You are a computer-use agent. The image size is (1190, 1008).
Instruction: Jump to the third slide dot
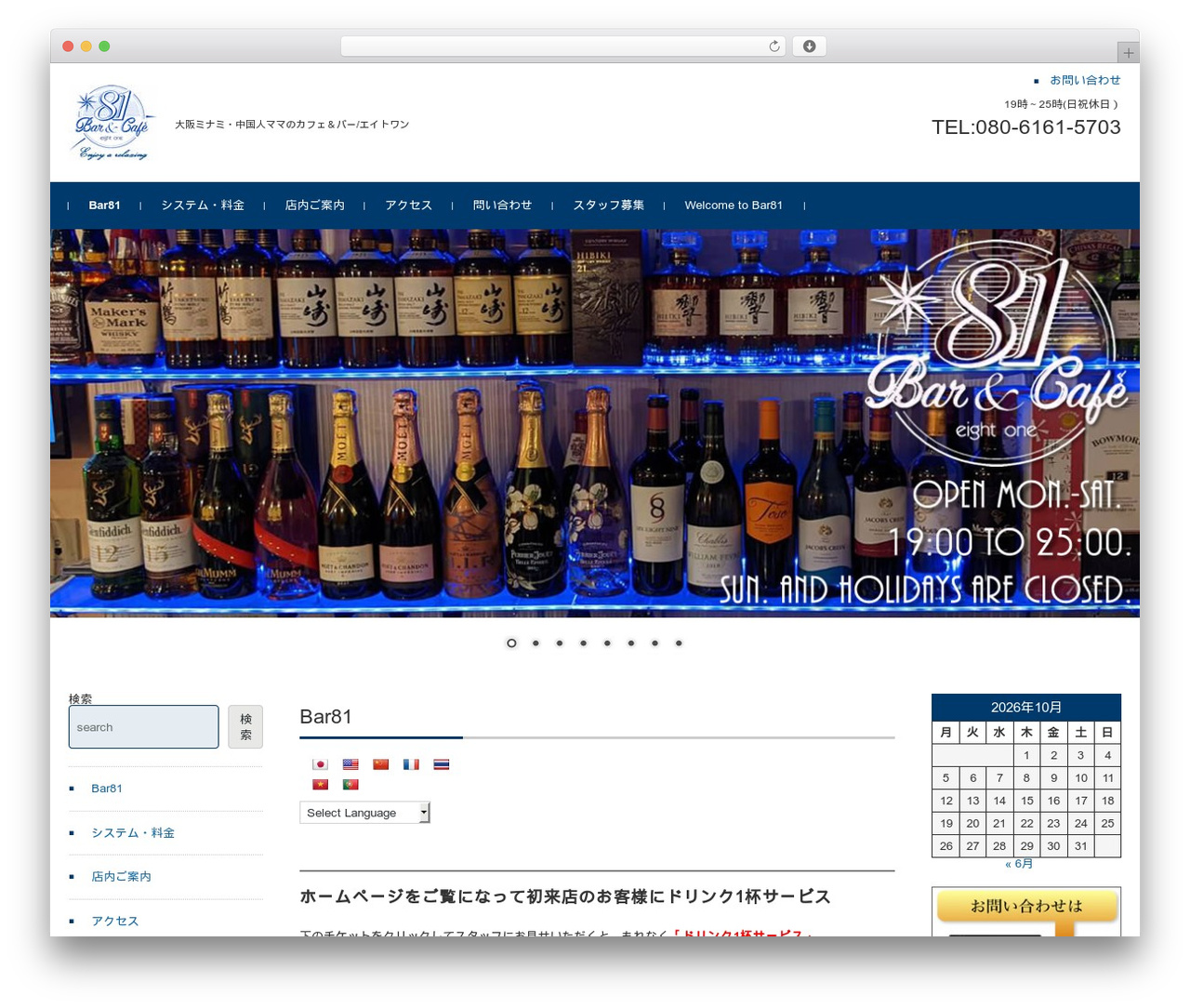coord(560,643)
